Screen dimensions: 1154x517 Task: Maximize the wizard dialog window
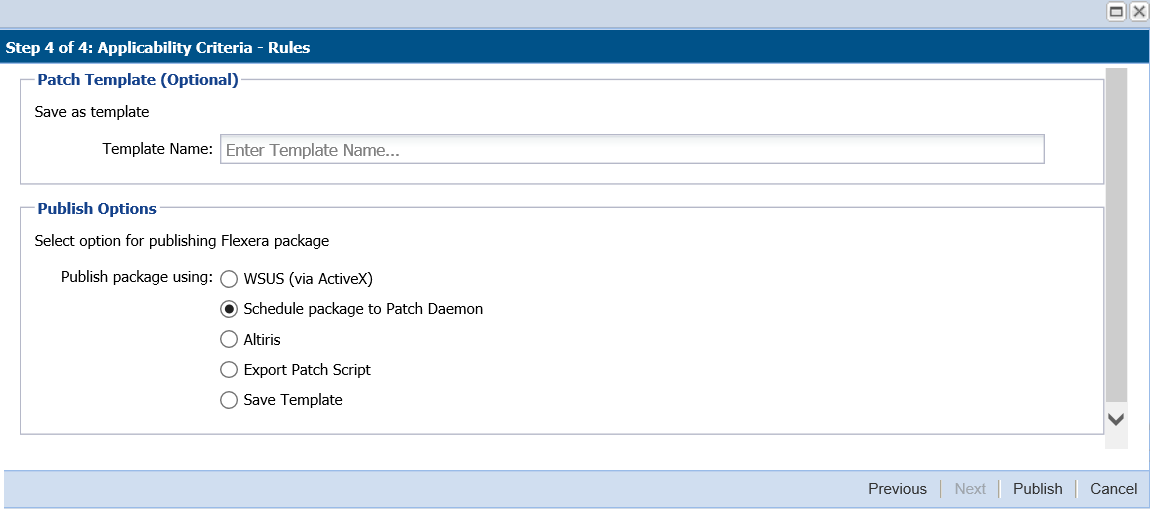pos(1116,12)
